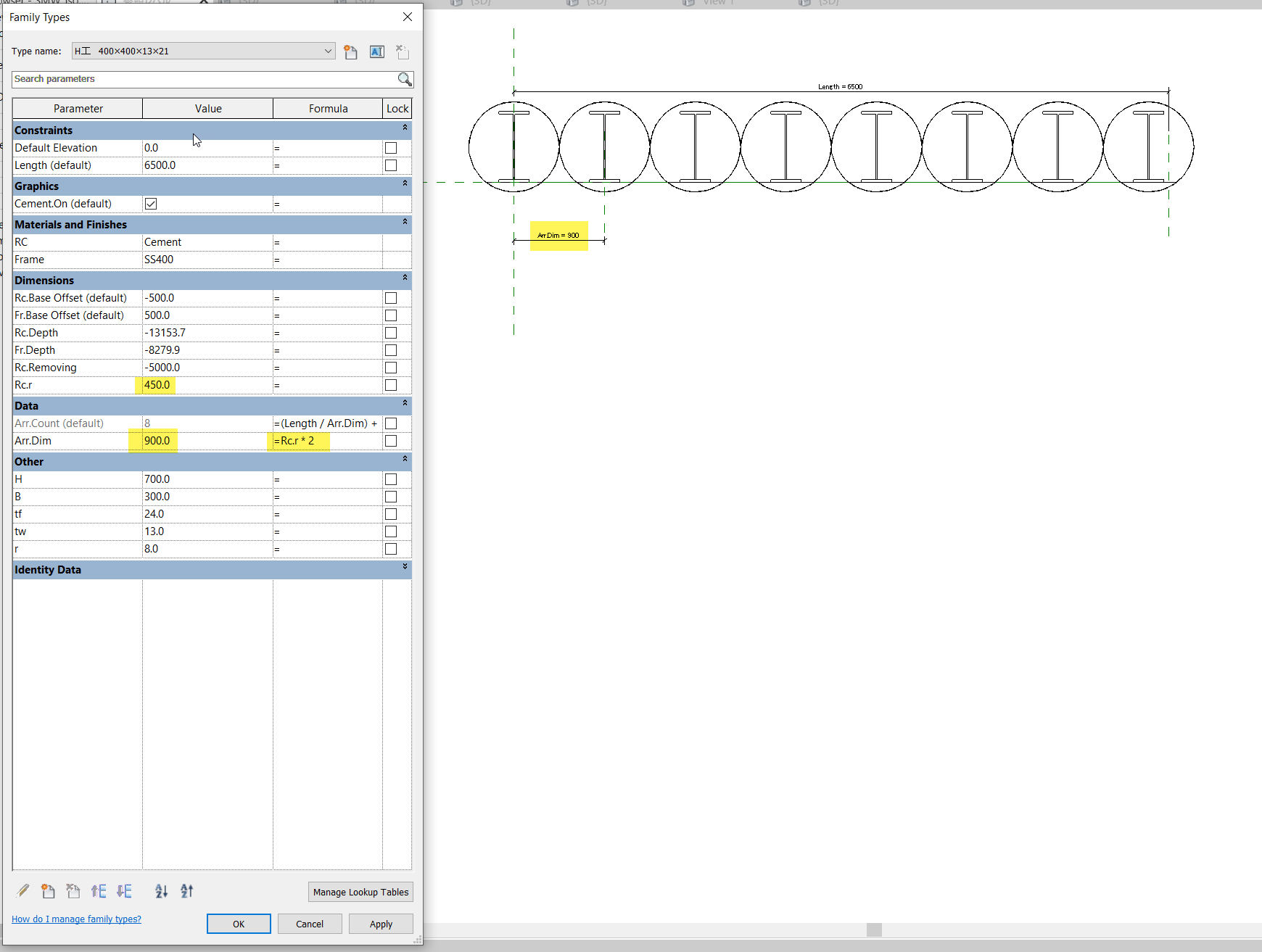Collapse the Dimensions section

(x=404, y=279)
